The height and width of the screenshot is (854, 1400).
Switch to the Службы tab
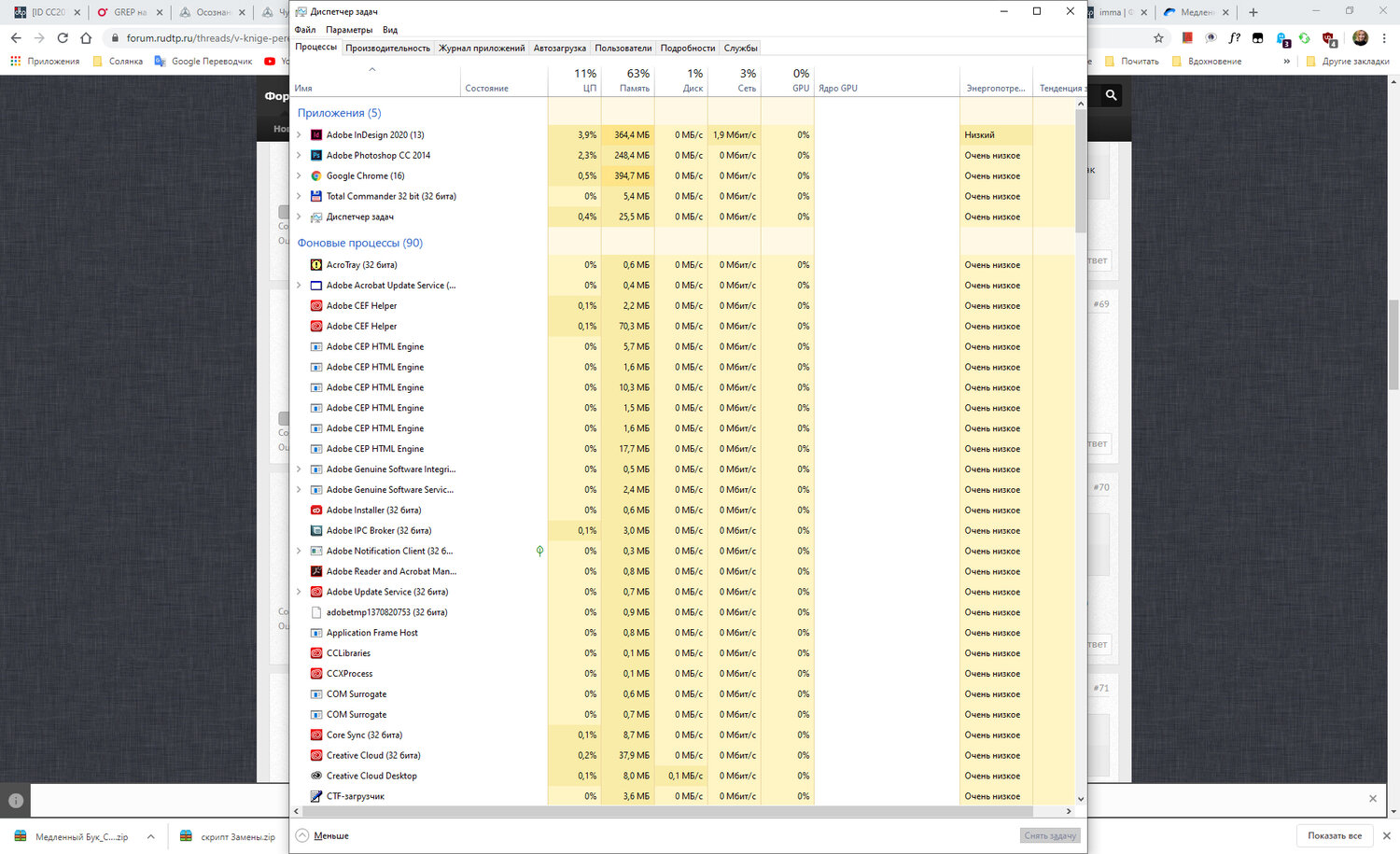[x=741, y=49]
